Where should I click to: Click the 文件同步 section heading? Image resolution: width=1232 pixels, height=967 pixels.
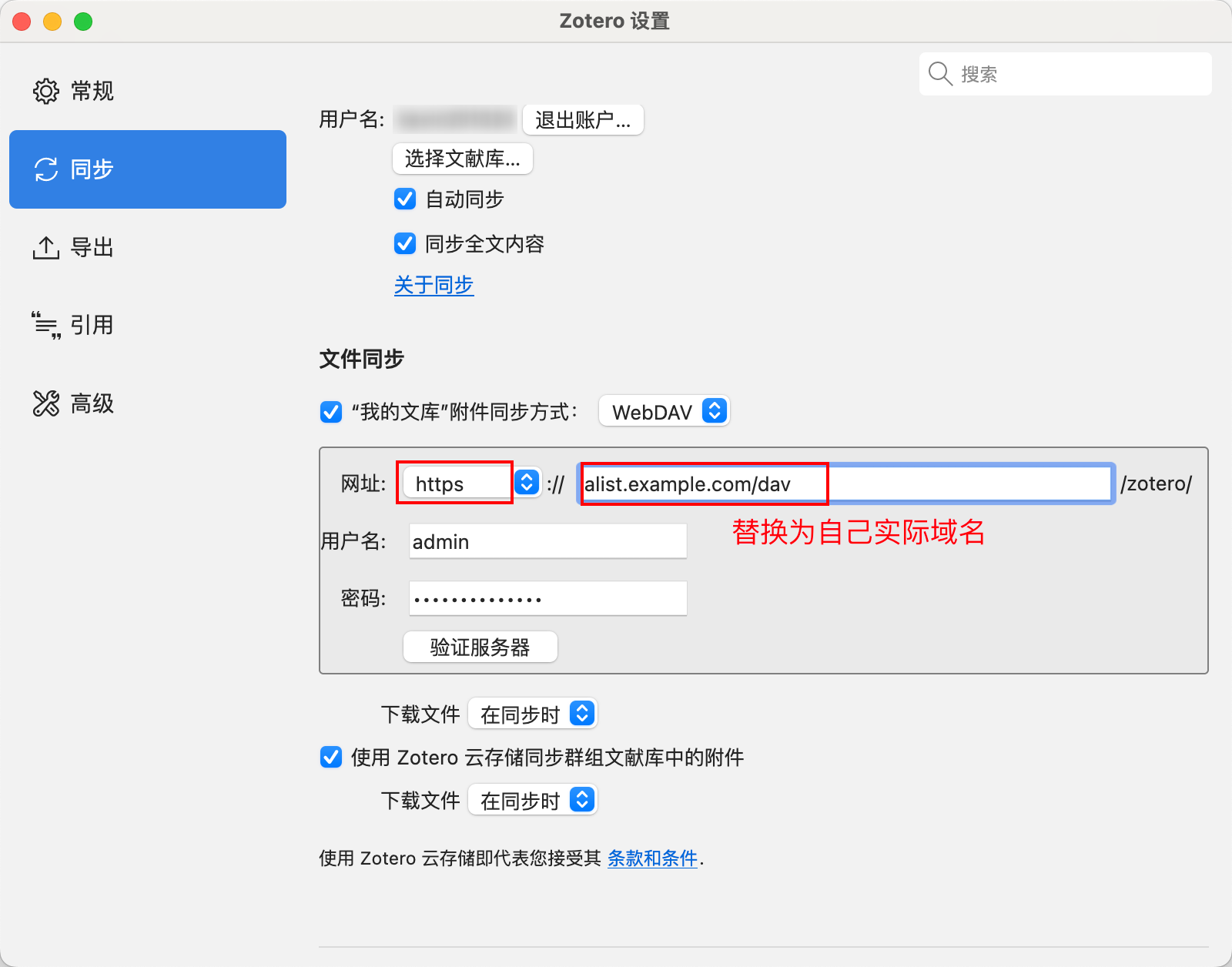[361, 359]
